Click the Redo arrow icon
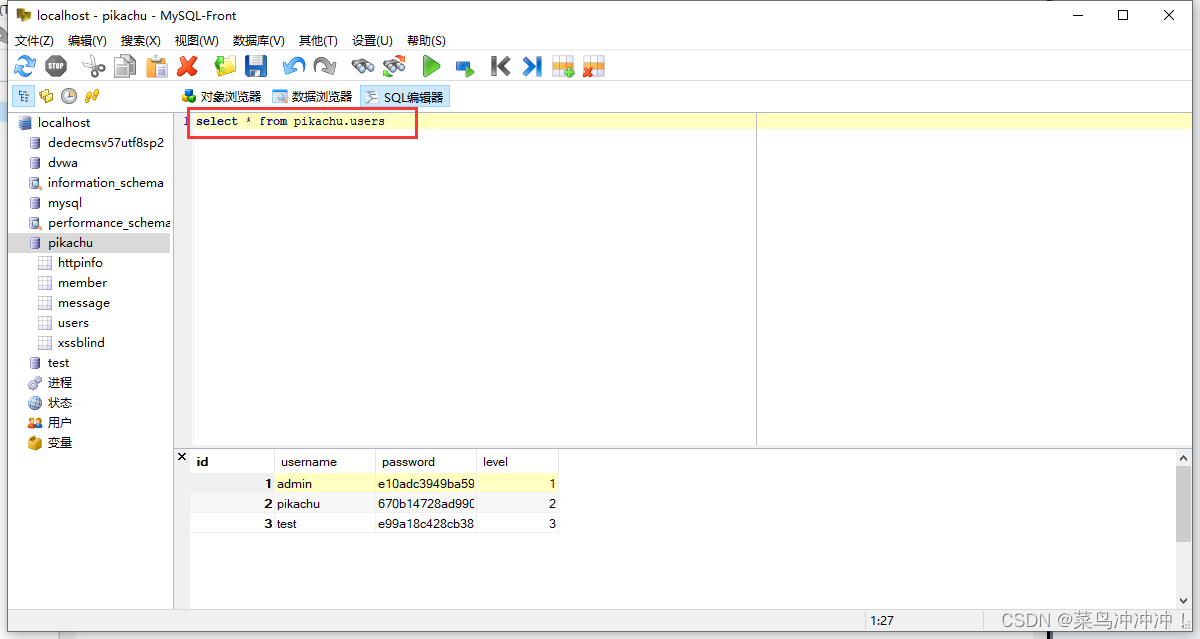1200x639 pixels. coord(325,67)
